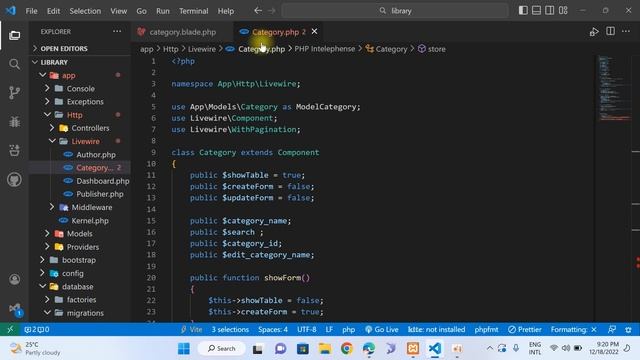640x360 pixels.
Task: Open remote window indicator in status bar
Action: click(10, 329)
